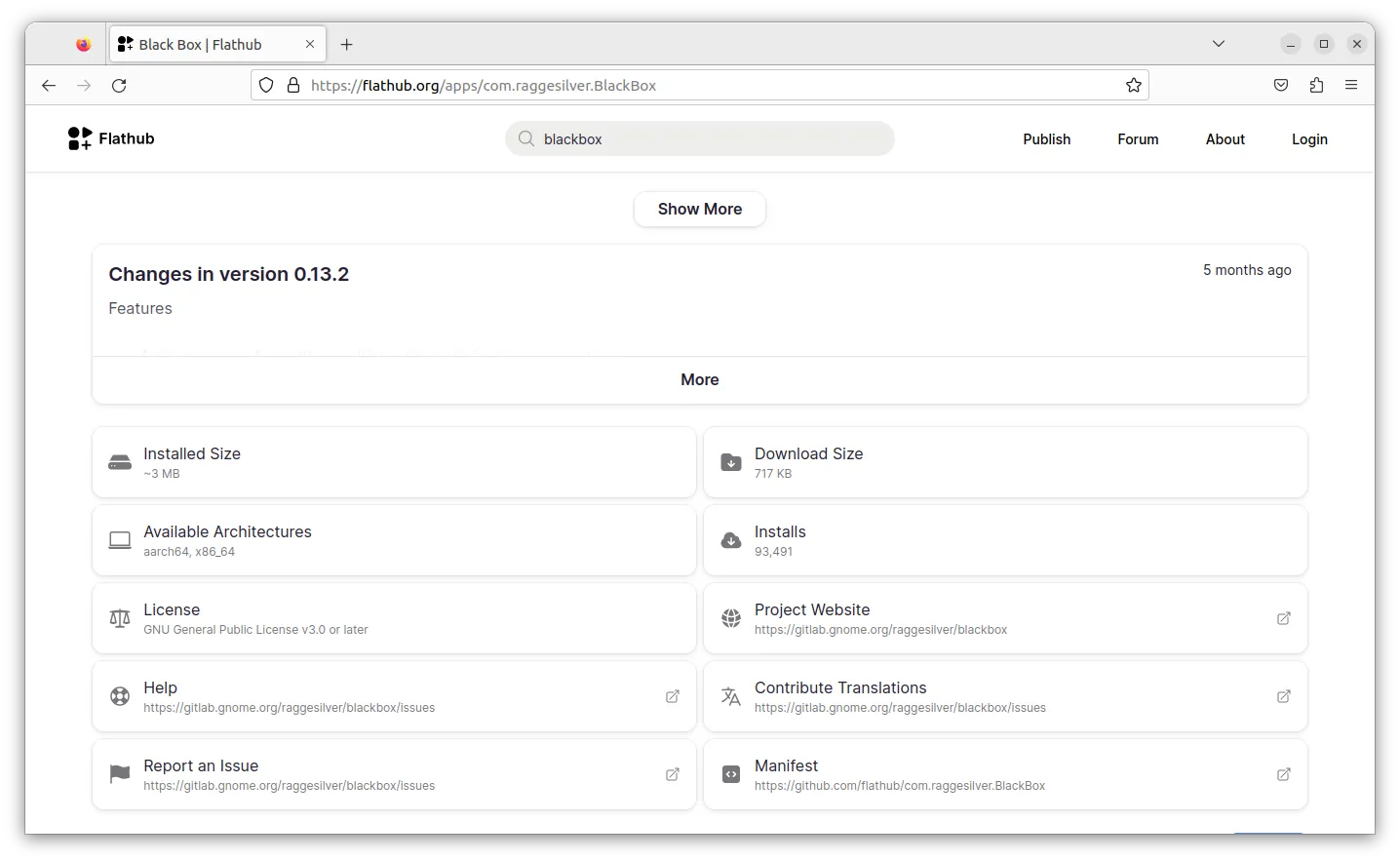Click external link icon on Help card

point(672,696)
